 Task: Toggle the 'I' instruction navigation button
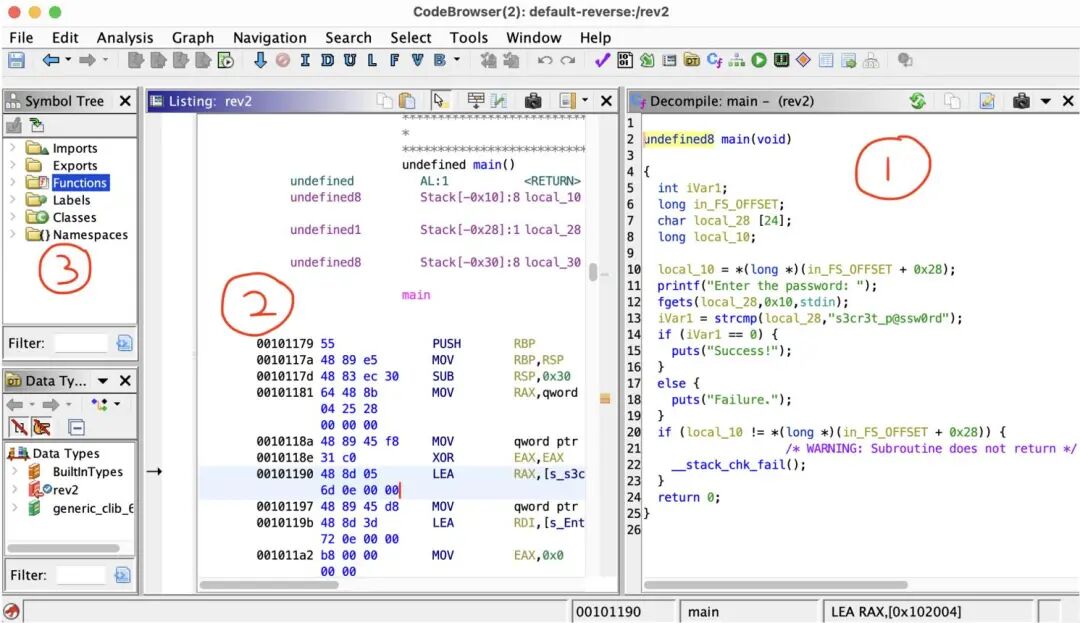[305, 61]
